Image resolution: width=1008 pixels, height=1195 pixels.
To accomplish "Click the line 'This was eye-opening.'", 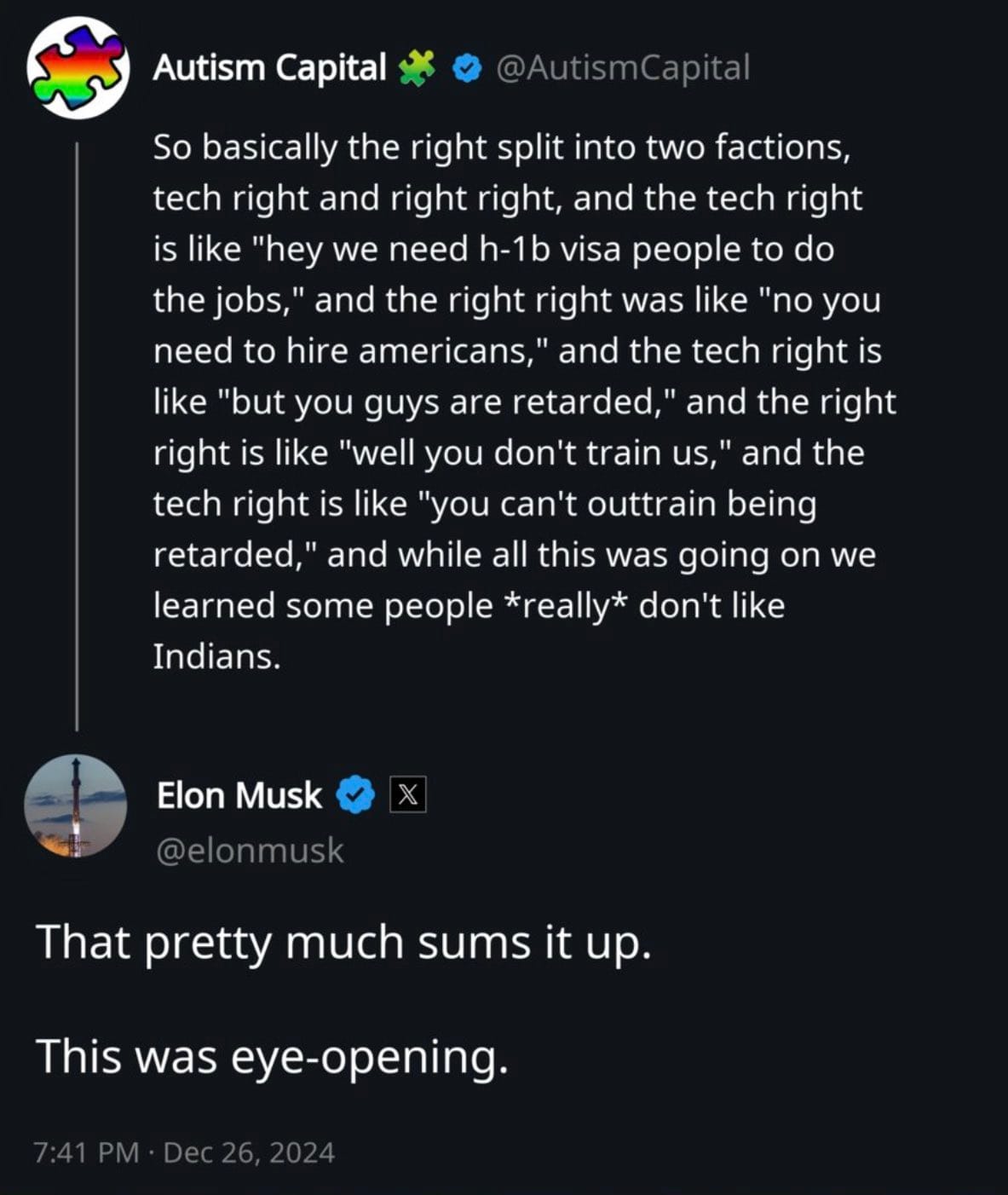I will (x=272, y=1056).
